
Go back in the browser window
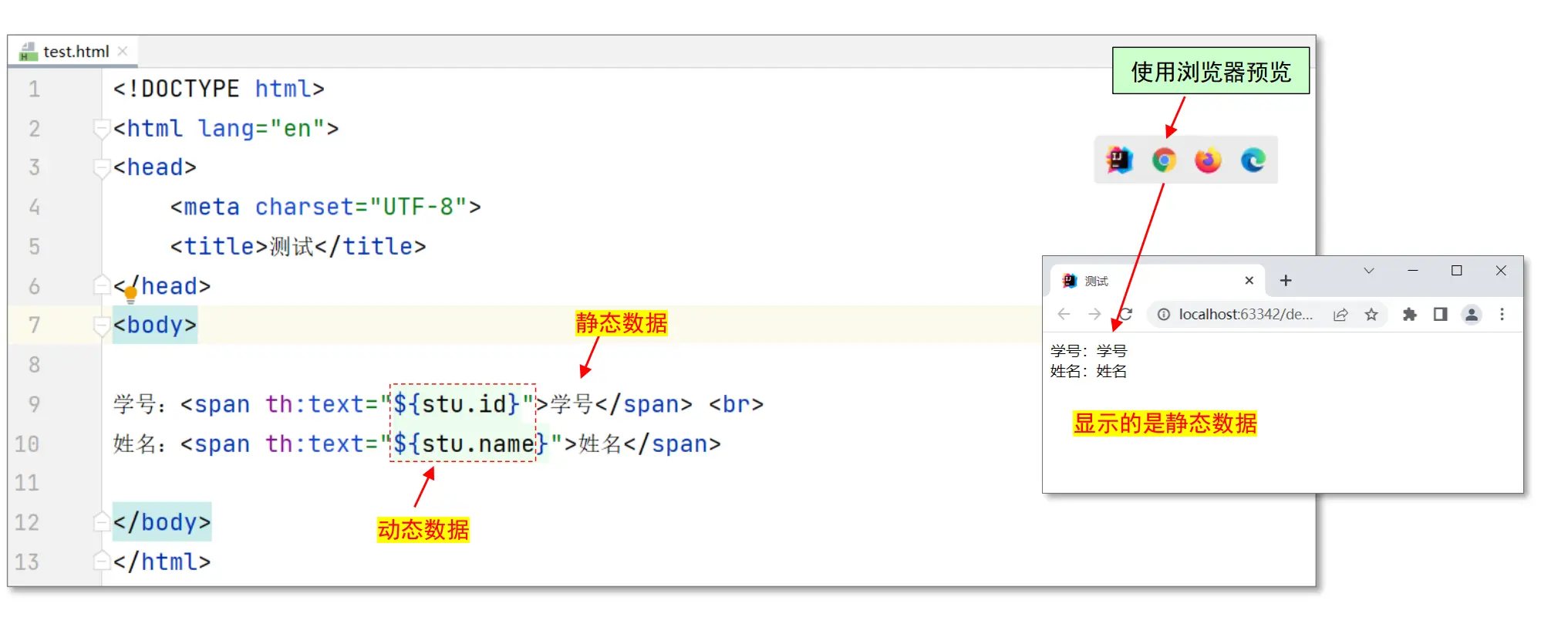pyautogui.click(x=1064, y=314)
